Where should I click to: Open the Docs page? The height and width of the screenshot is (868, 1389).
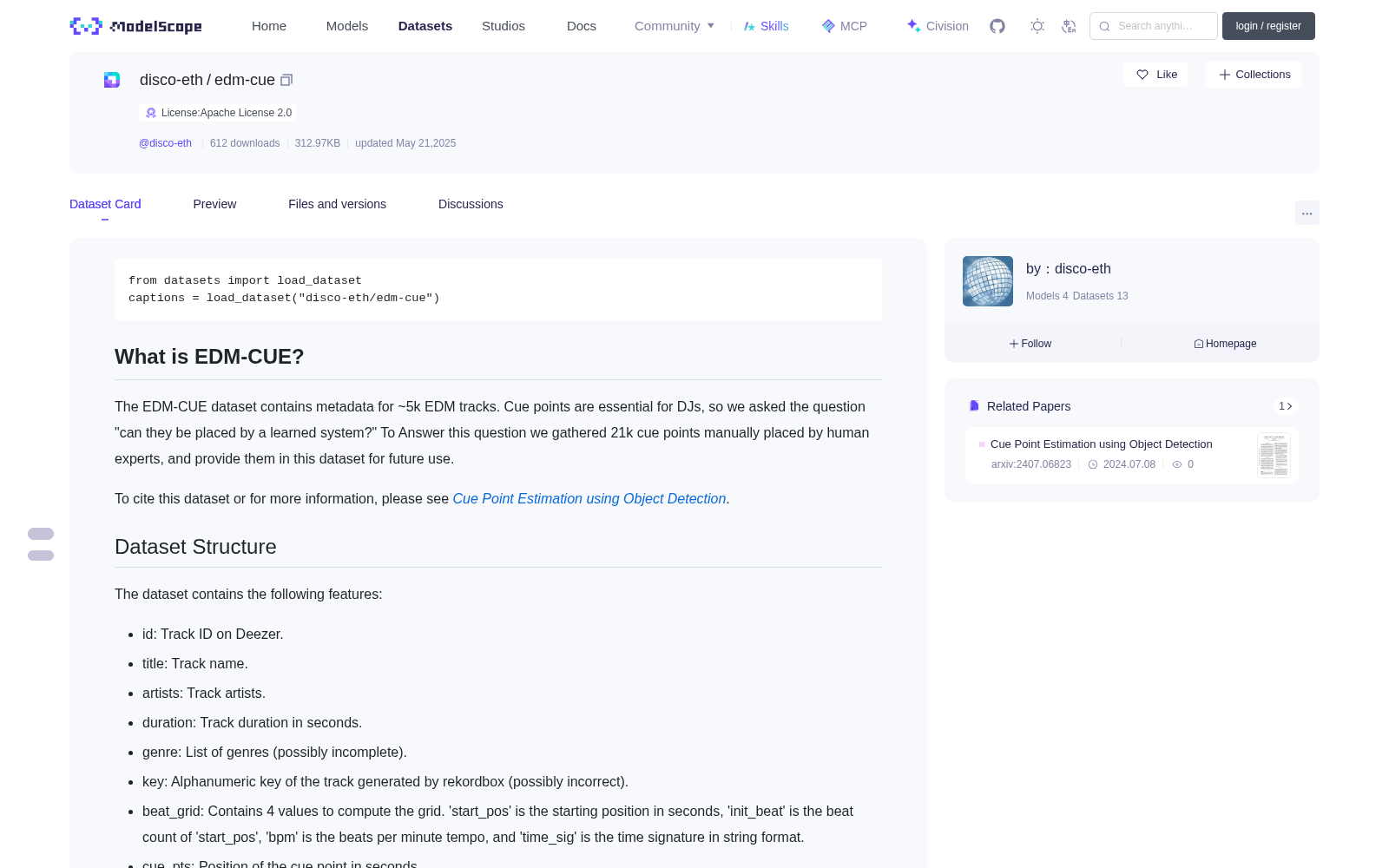coord(582,26)
